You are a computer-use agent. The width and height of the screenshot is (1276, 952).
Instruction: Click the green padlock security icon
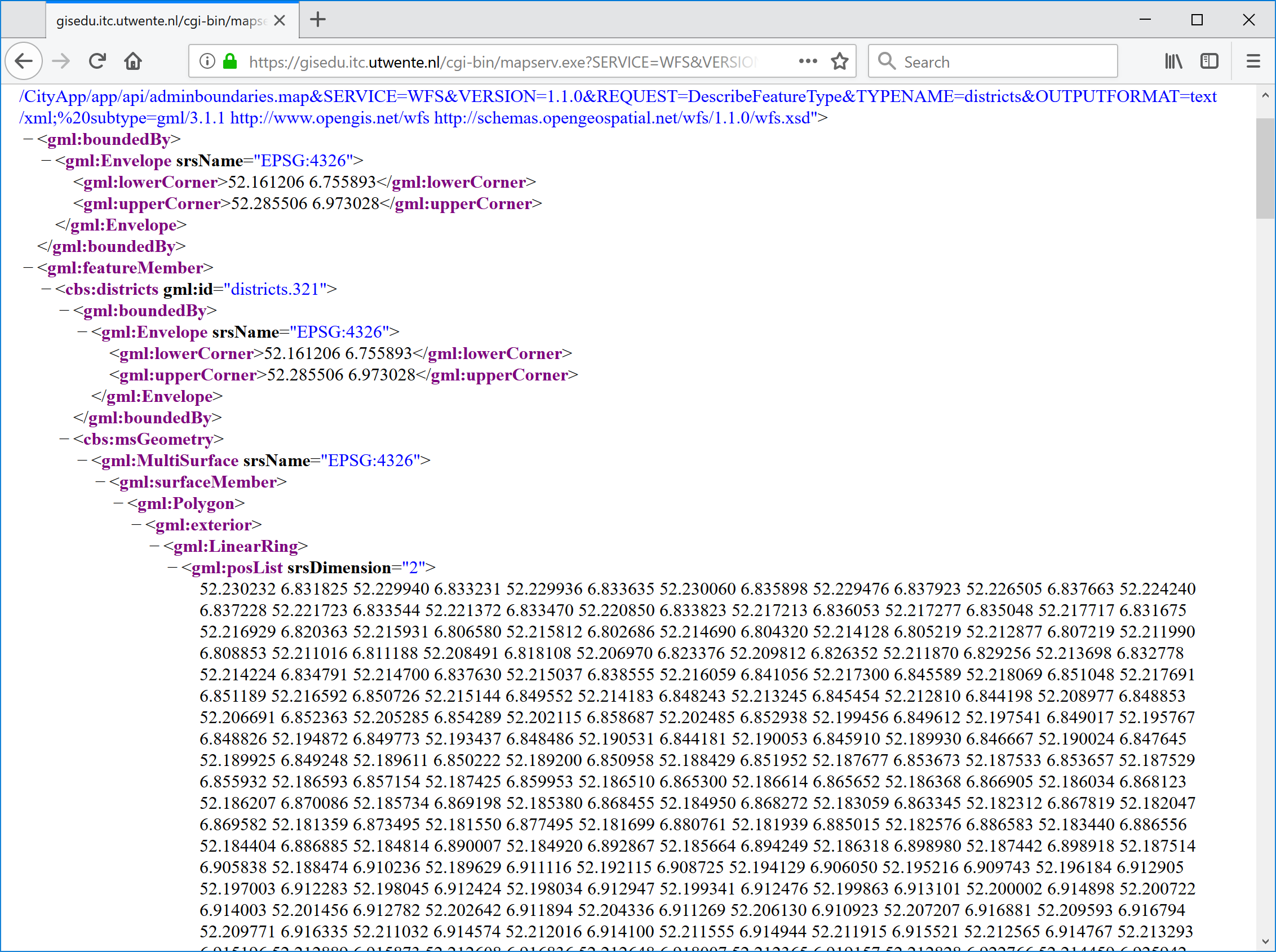tap(230, 61)
